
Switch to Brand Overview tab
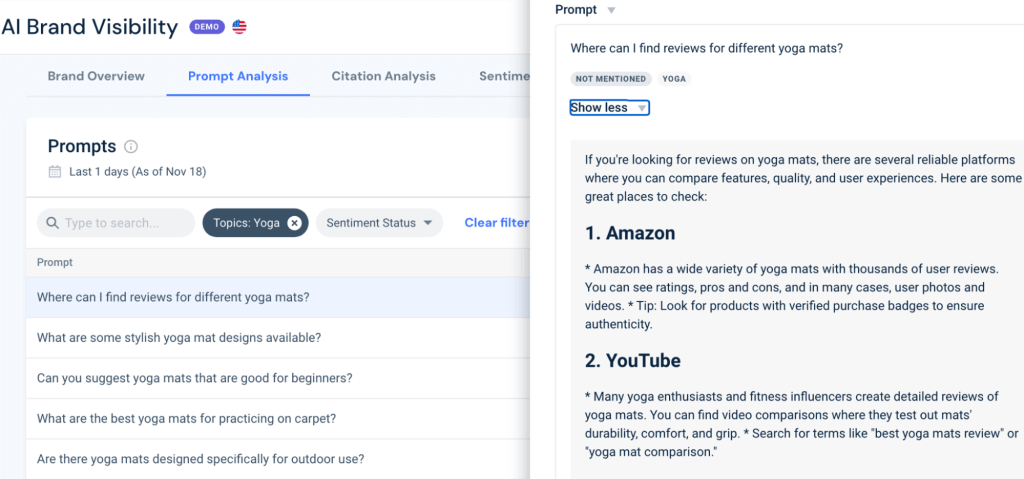point(96,76)
